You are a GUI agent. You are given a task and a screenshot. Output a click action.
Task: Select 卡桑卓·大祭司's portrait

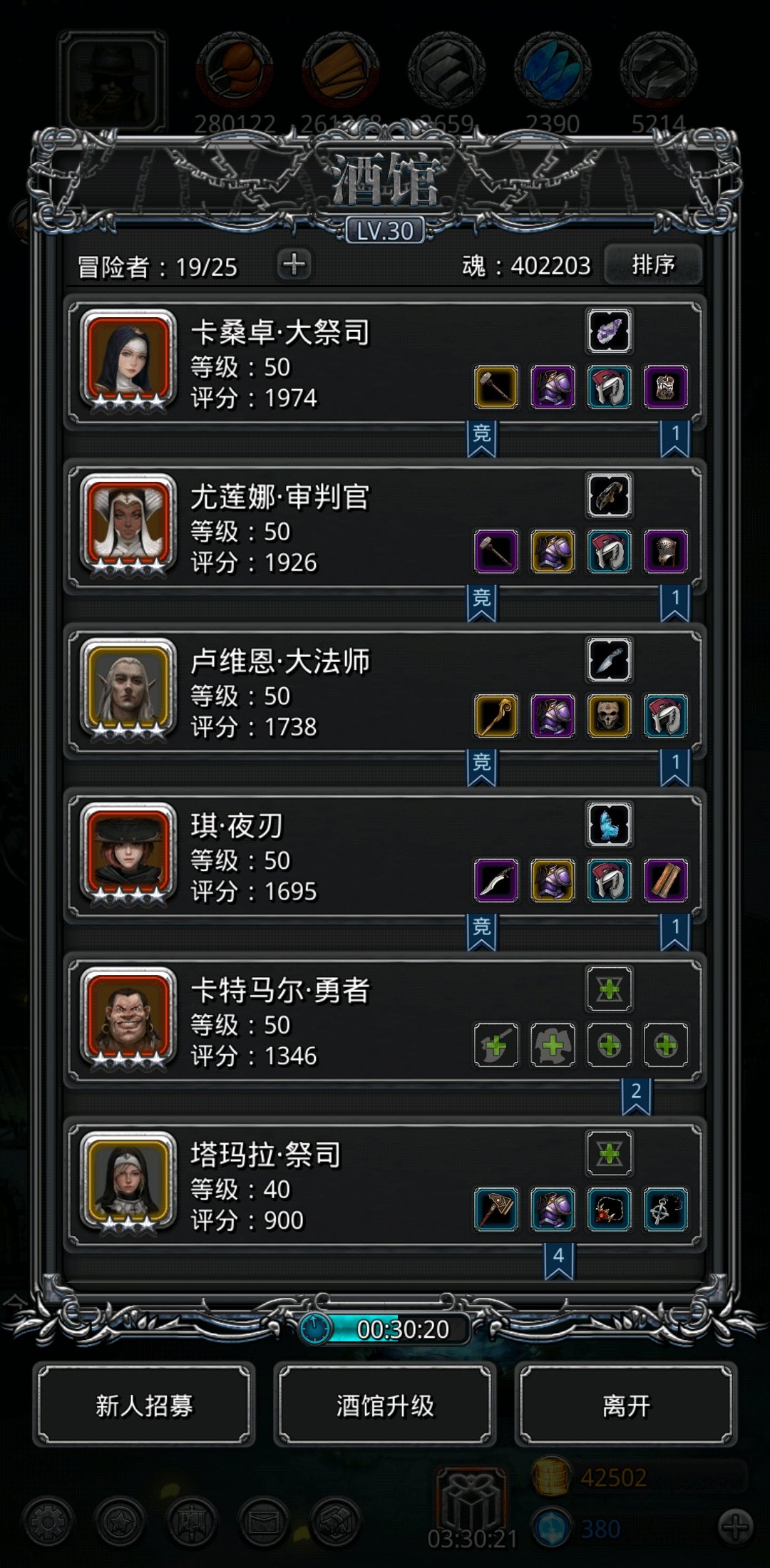click(128, 360)
